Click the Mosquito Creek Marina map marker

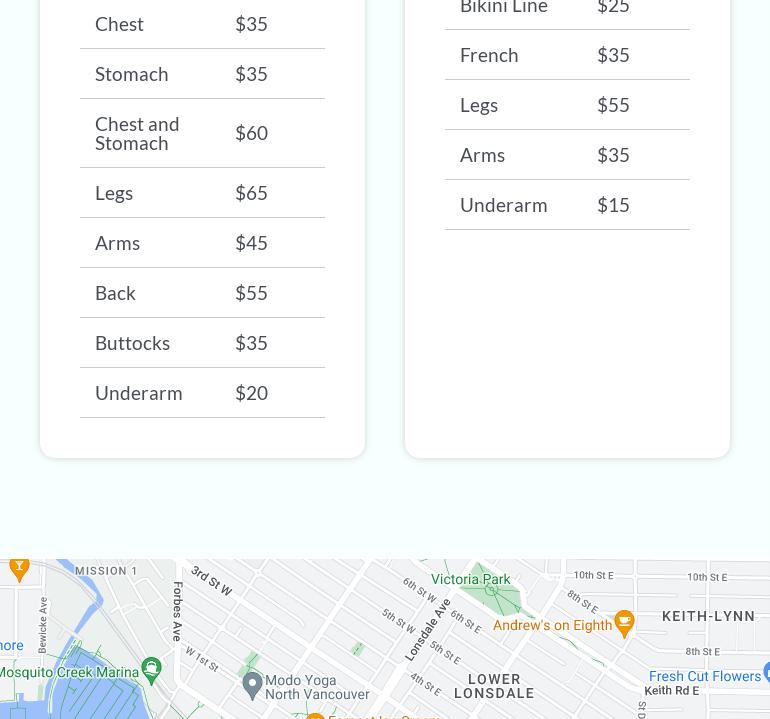click(x=151, y=667)
